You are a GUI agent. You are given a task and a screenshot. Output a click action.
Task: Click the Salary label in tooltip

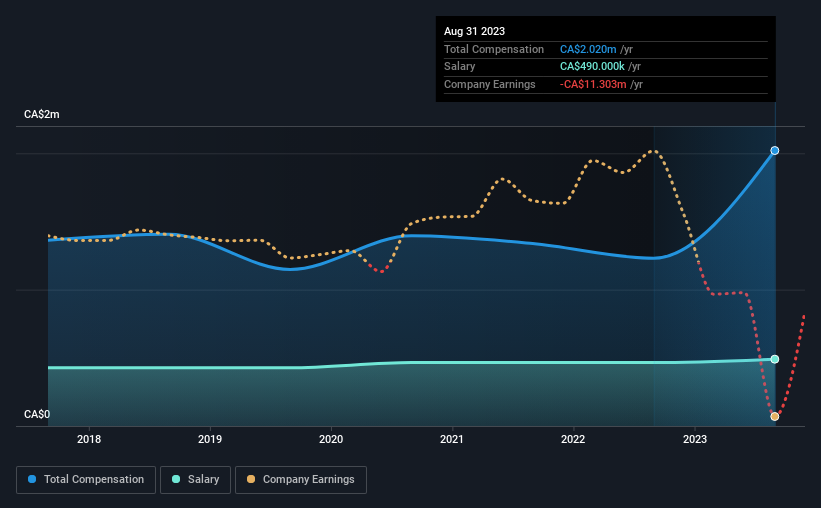459,67
